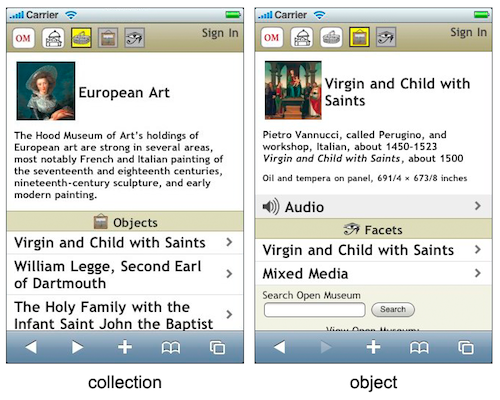Image resolution: width=500 pixels, height=400 pixels.
Task: Open the Mixed Media facet
Action: [x=373, y=273]
